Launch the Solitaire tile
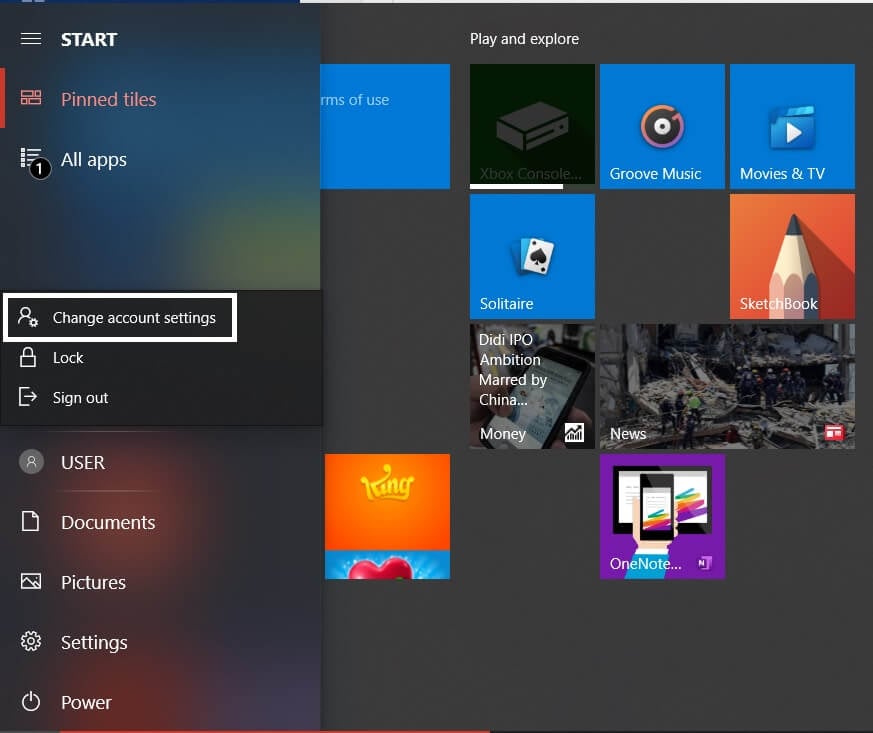Image resolution: width=873 pixels, height=733 pixels. (x=532, y=257)
